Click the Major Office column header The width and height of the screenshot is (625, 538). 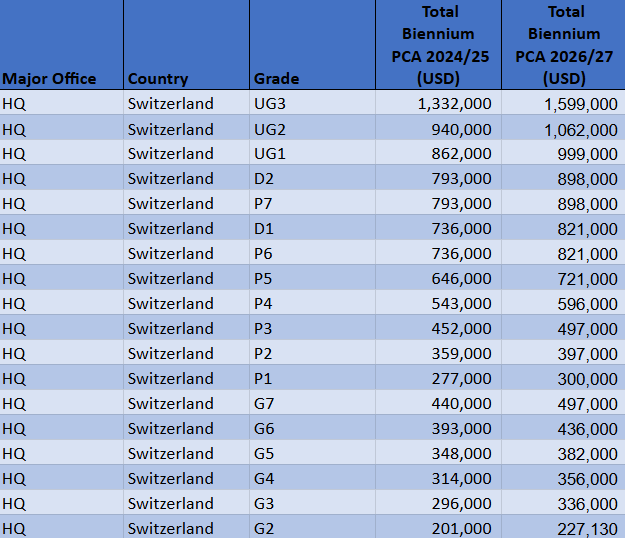[x=50, y=78]
